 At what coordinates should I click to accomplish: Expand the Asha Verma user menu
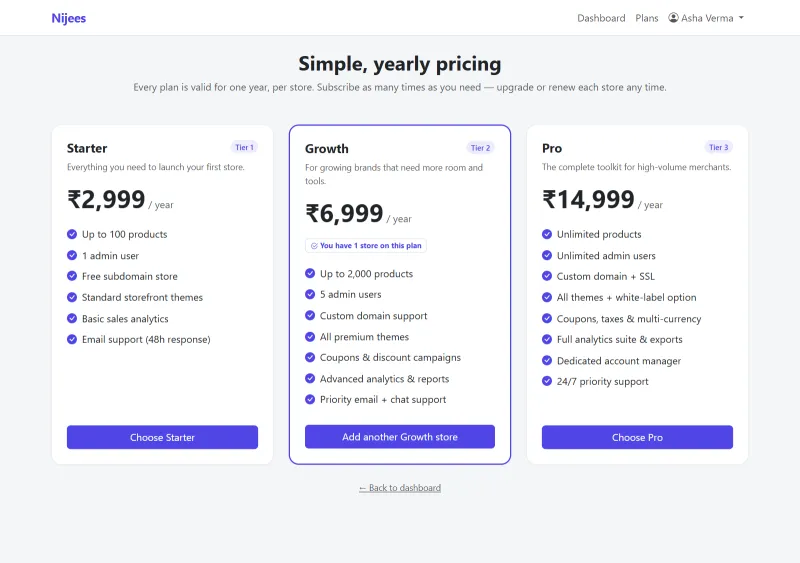coord(706,18)
